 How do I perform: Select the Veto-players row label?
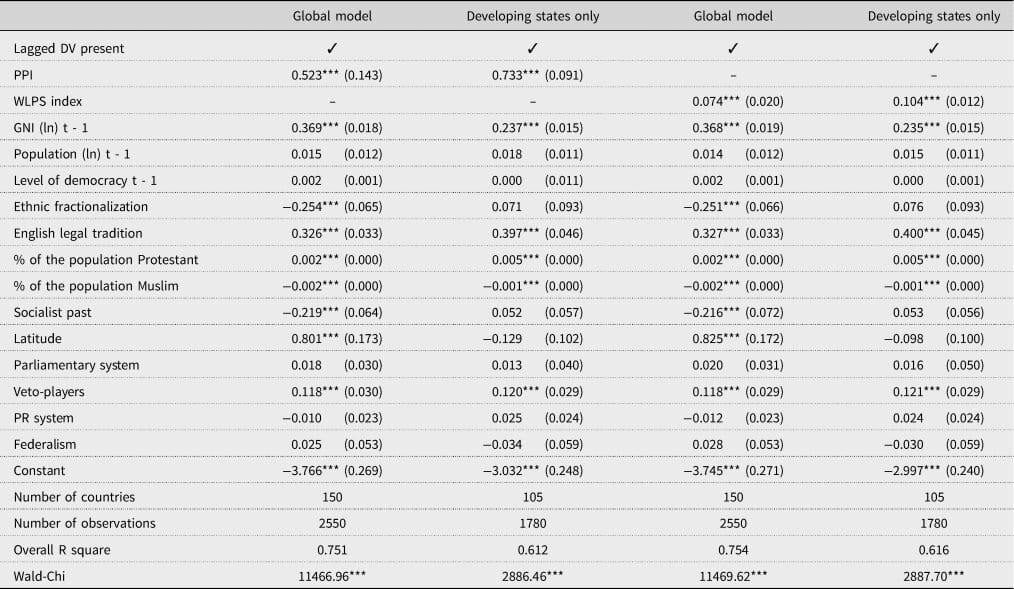pyautogui.click(x=49, y=392)
